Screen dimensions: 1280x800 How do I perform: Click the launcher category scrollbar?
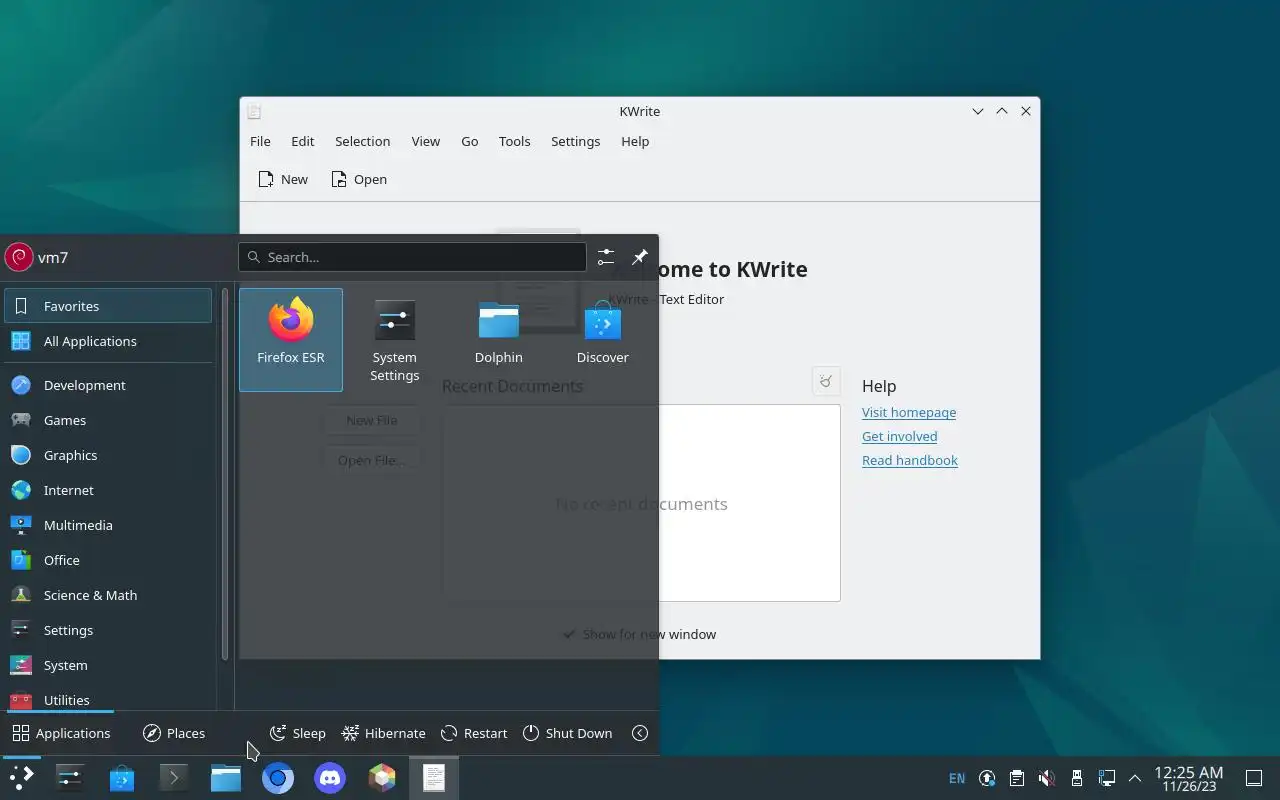[225, 475]
